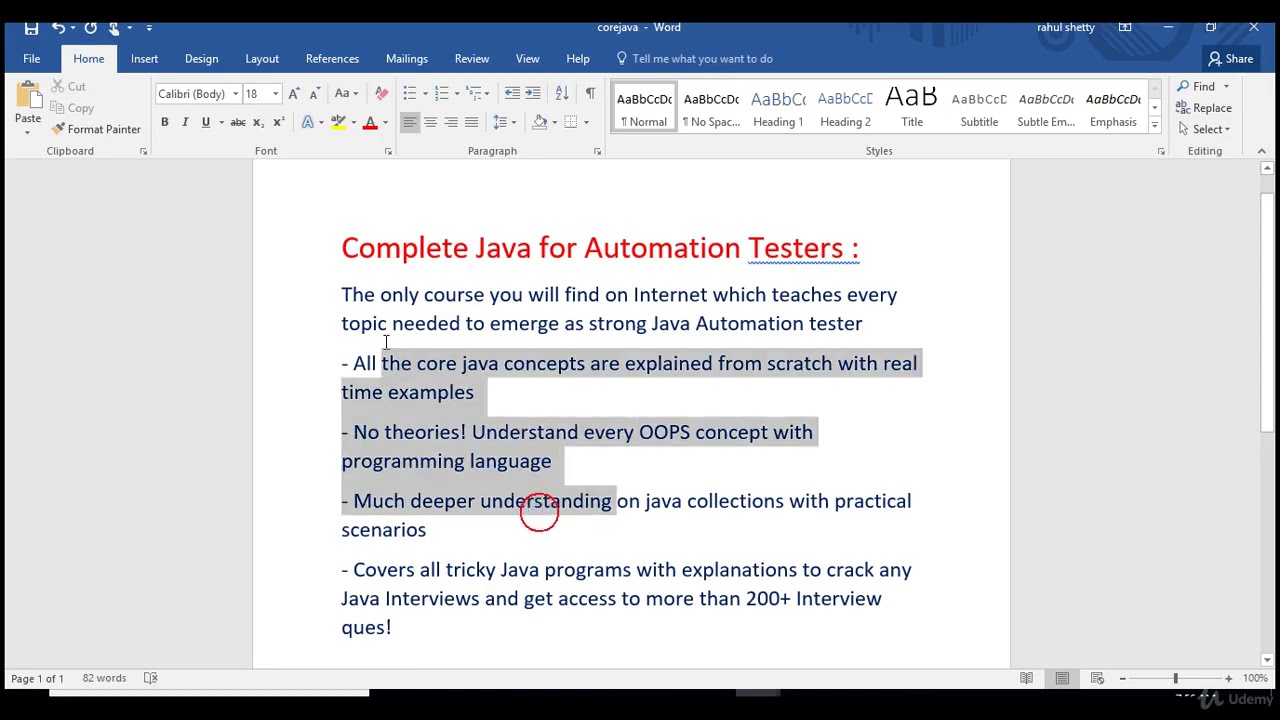This screenshot has width=1280, height=720.
Task: Toggle strikethrough formatting
Action: 238,122
